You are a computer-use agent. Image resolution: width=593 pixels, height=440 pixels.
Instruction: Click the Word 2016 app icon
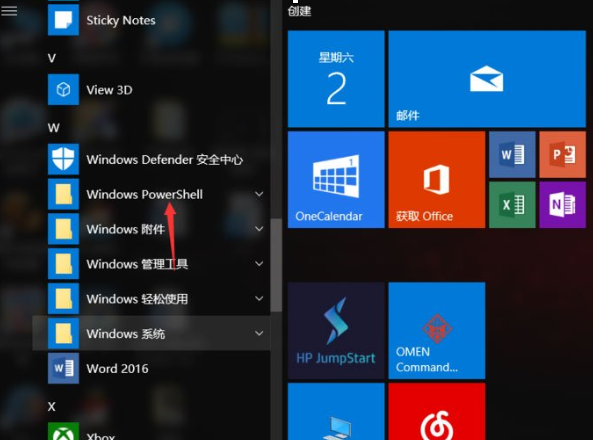(63, 368)
